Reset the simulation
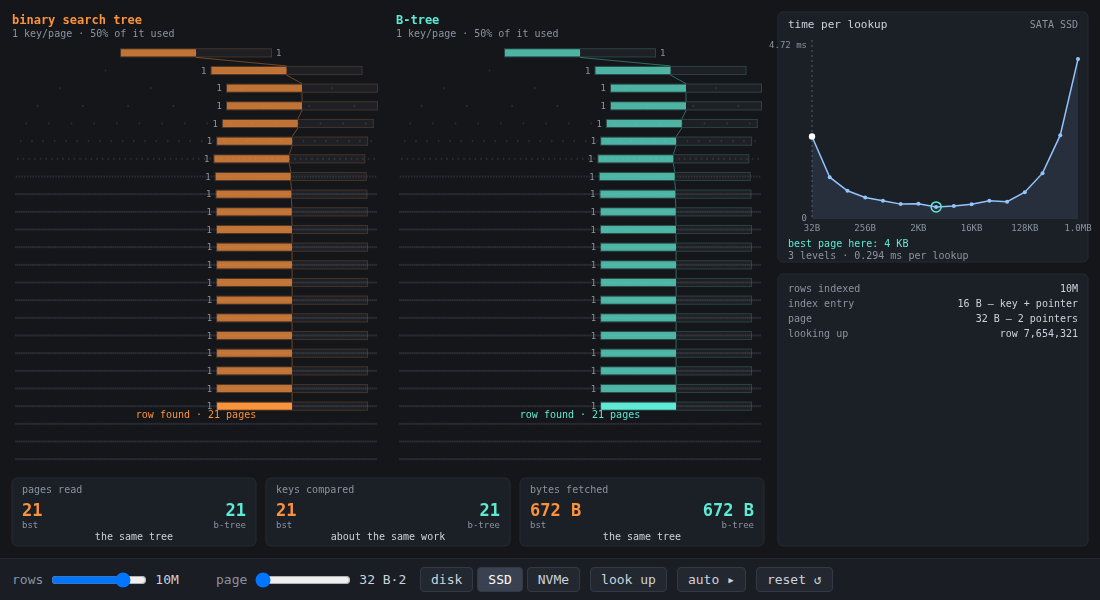 794,580
